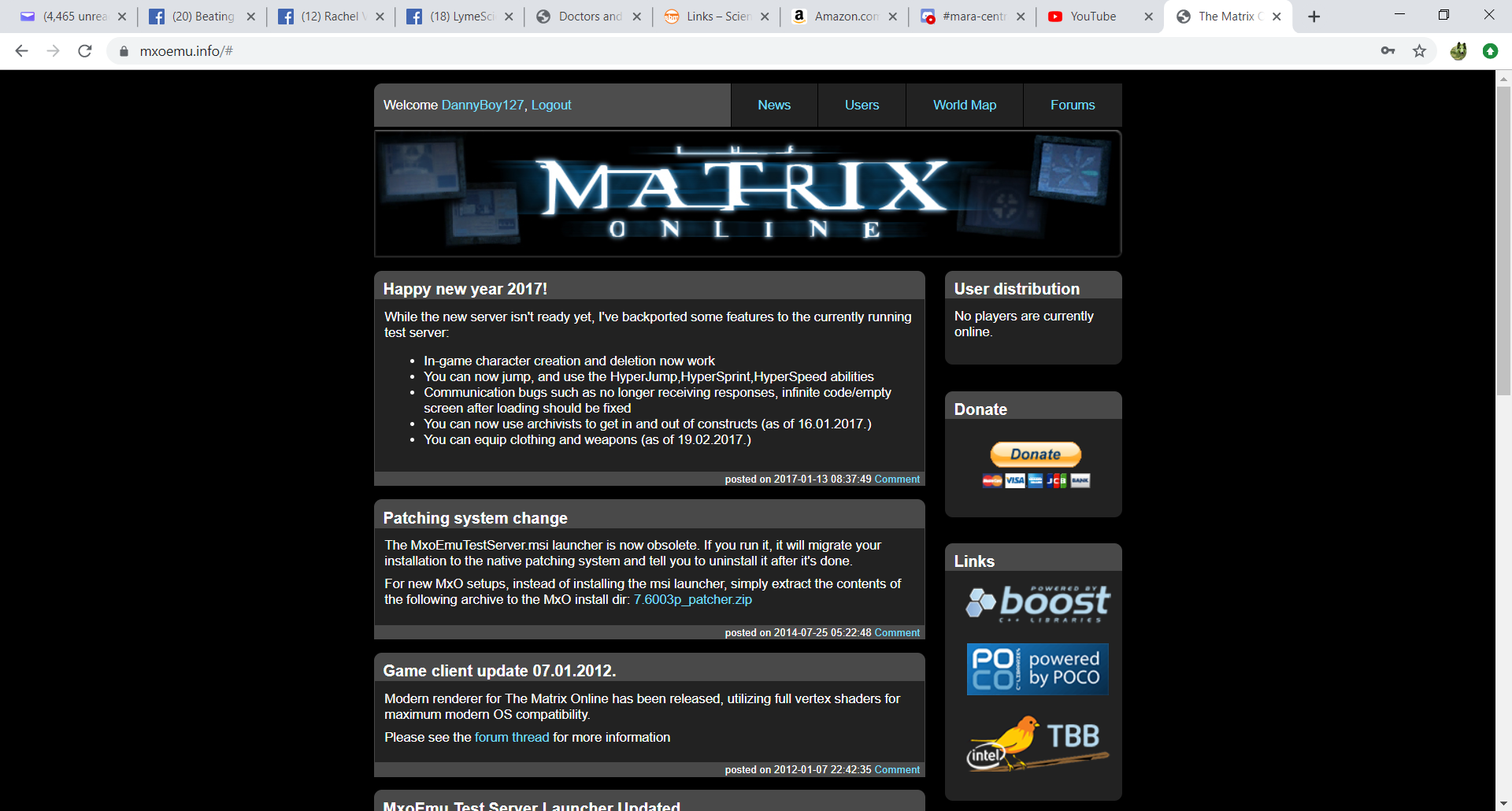Click the browser reload icon
This screenshot has height=811, width=1512.
(x=85, y=51)
